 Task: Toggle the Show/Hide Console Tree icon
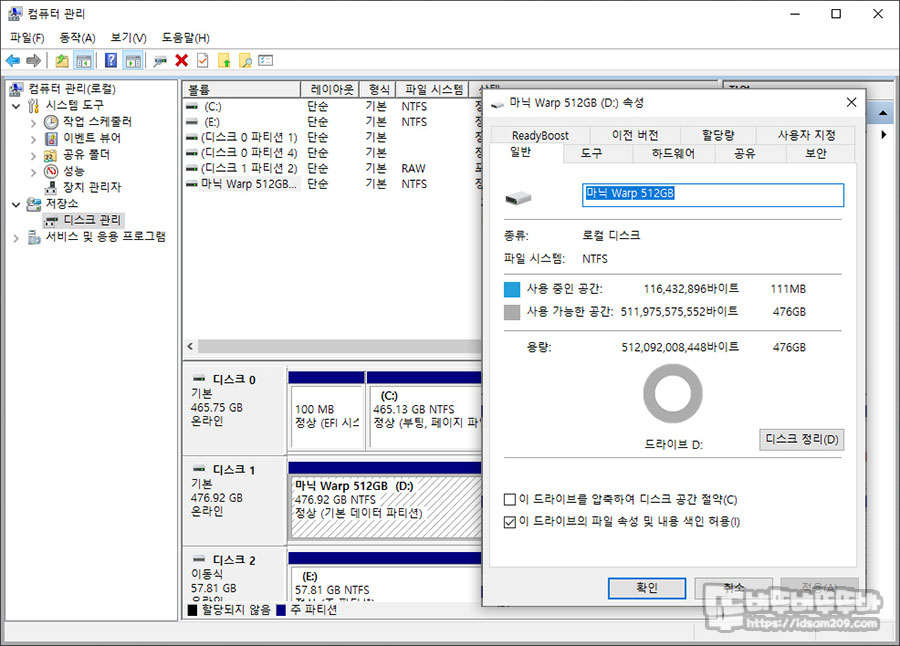84,60
